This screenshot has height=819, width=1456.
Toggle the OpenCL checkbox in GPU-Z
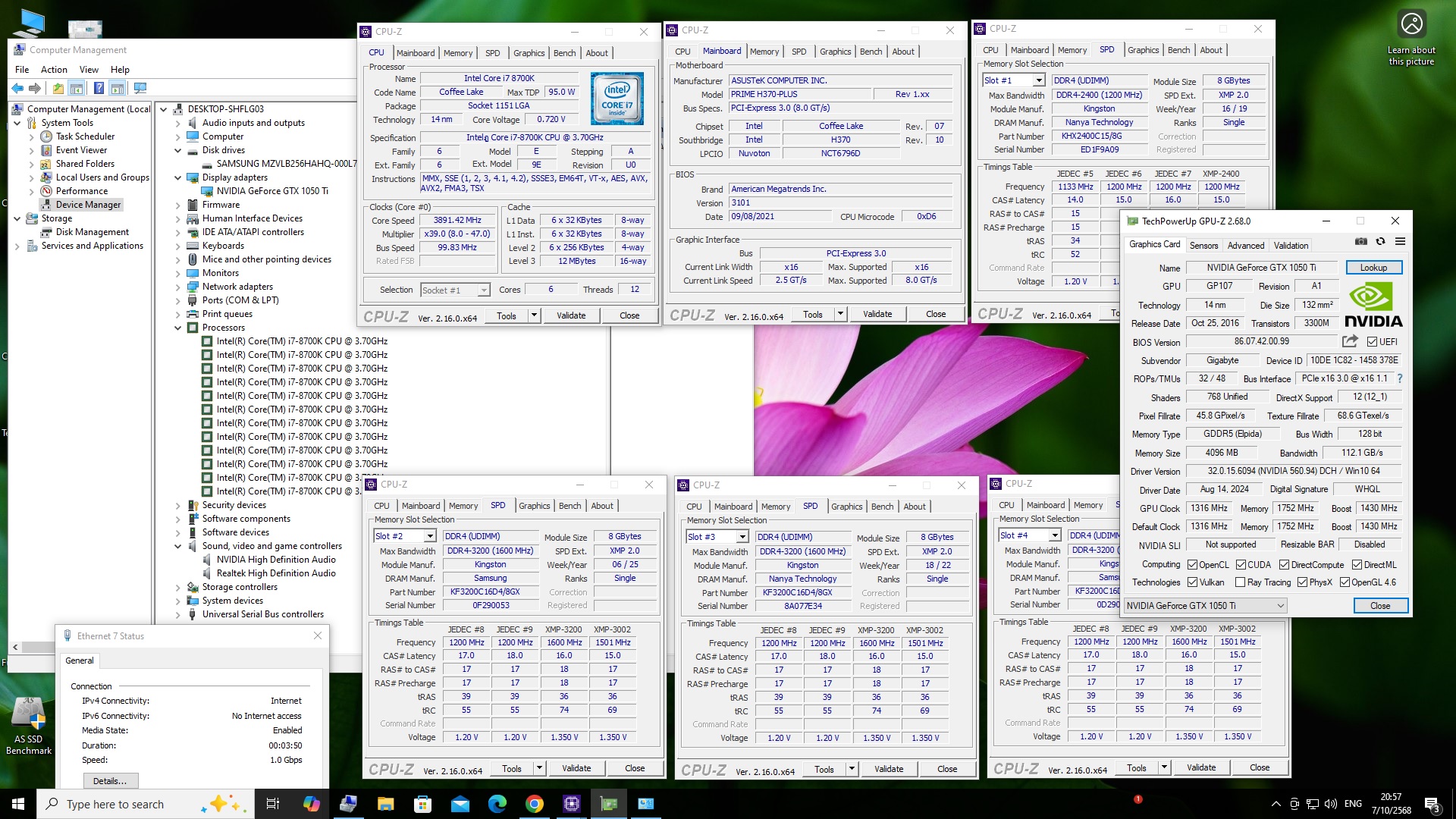point(1192,565)
